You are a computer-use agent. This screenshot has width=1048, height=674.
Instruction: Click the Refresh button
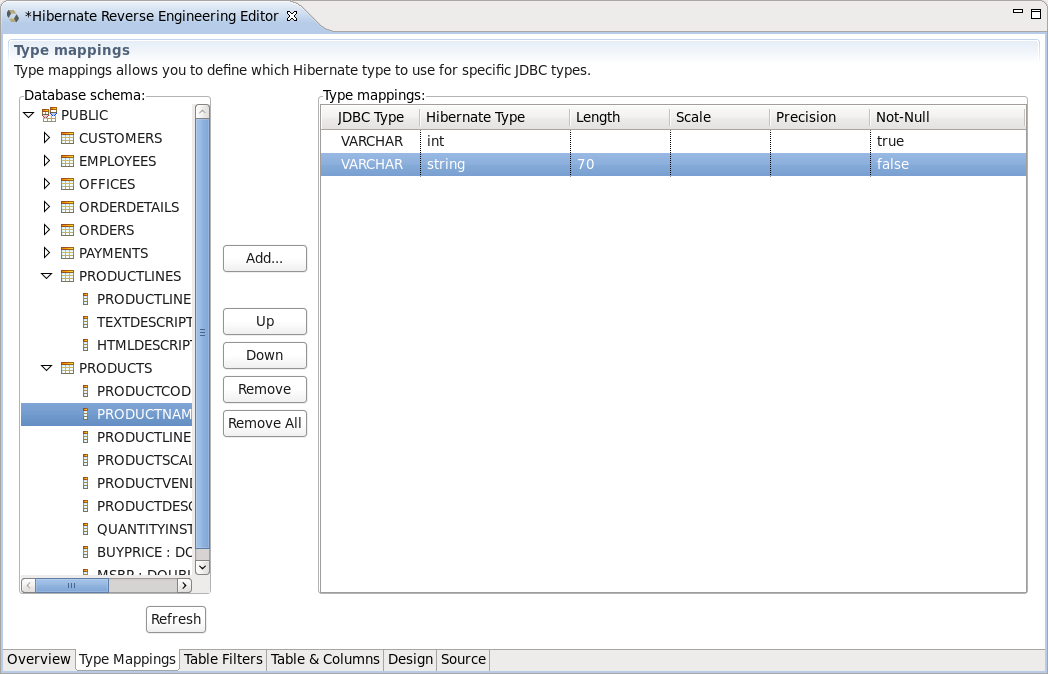[175, 619]
